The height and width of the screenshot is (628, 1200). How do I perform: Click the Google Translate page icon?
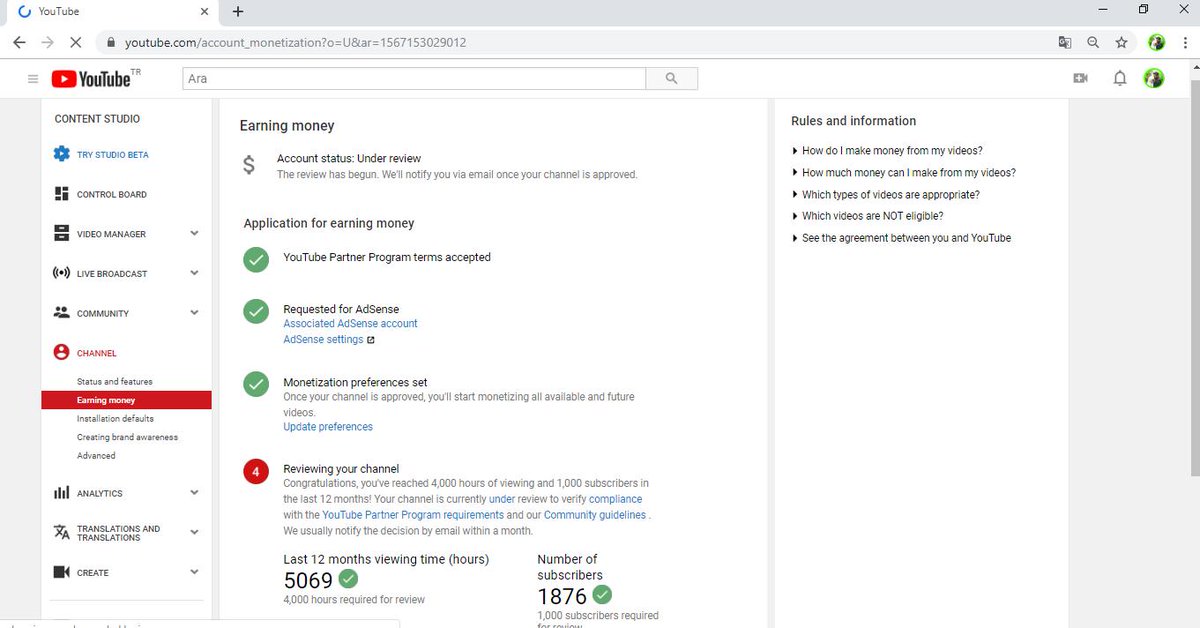pyautogui.click(x=1065, y=43)
